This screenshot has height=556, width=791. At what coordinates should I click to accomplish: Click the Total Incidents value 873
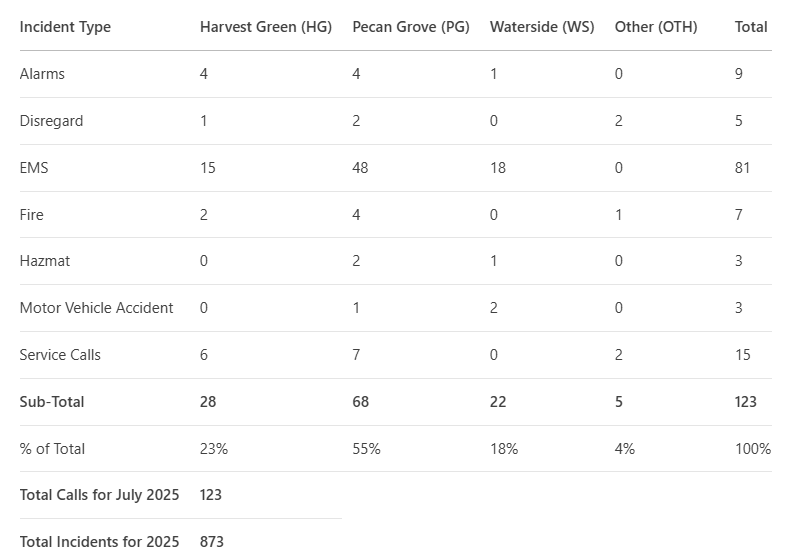[x=211, y=542]
